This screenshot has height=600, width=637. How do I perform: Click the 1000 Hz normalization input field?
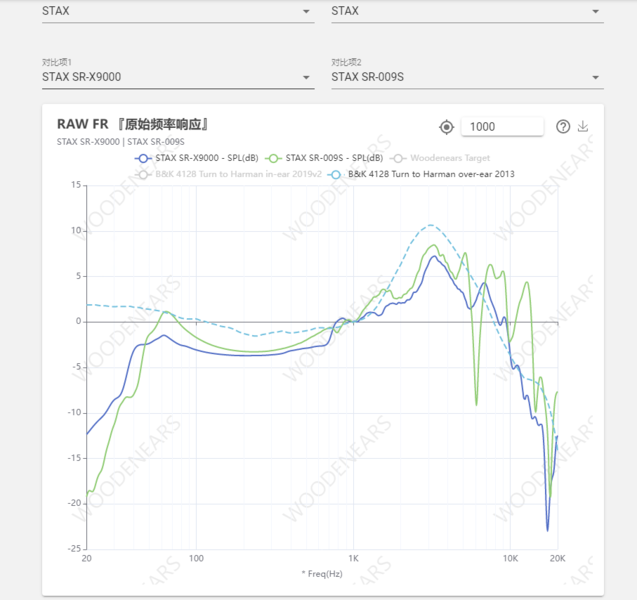[x=503, y=127]
